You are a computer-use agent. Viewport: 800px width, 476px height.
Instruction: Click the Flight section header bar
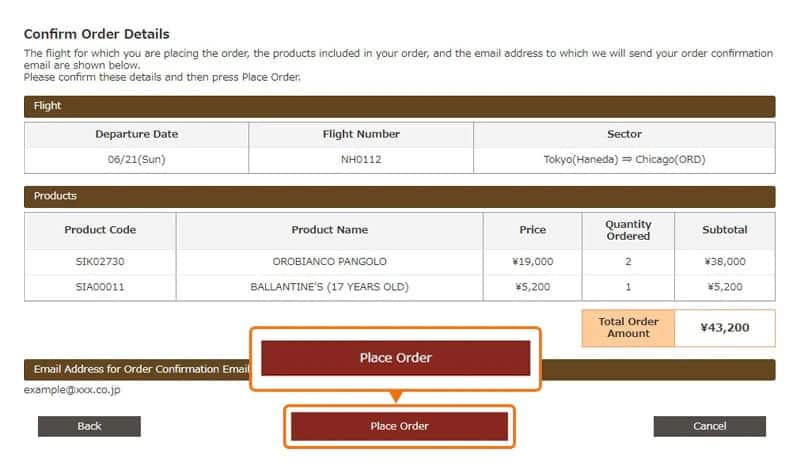[399, 106]
